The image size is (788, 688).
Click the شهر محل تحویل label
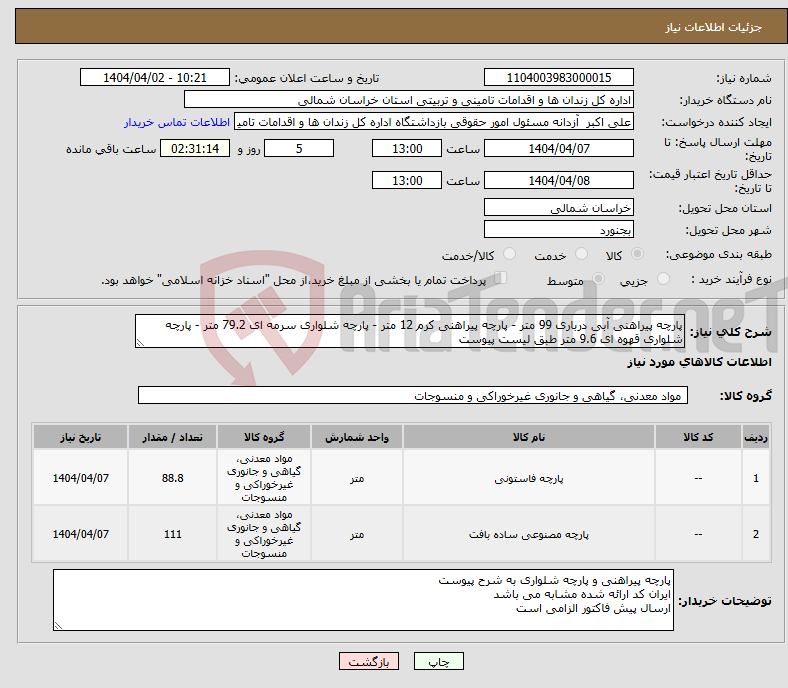729,230
